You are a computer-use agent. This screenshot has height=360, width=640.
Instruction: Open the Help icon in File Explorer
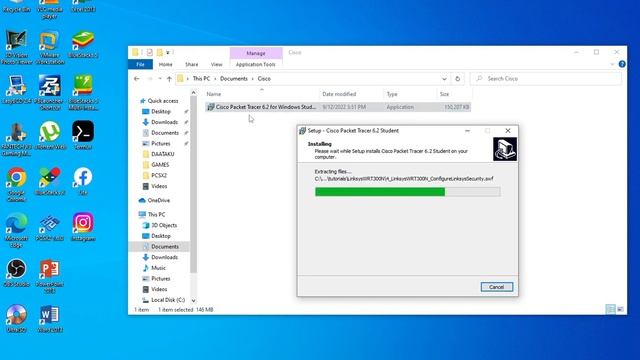pos(622,64)
